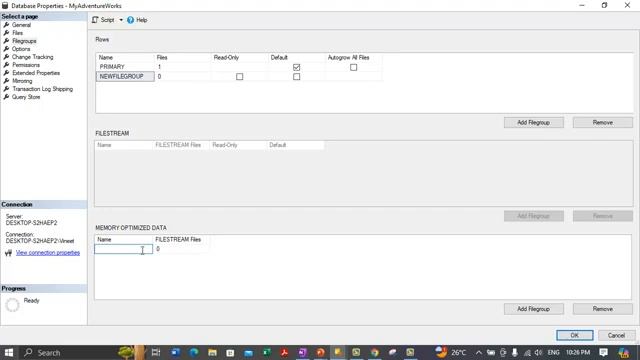Open Help from the toolbar
The height and width of the screenshot is (360, 640).
pos(137,20)
